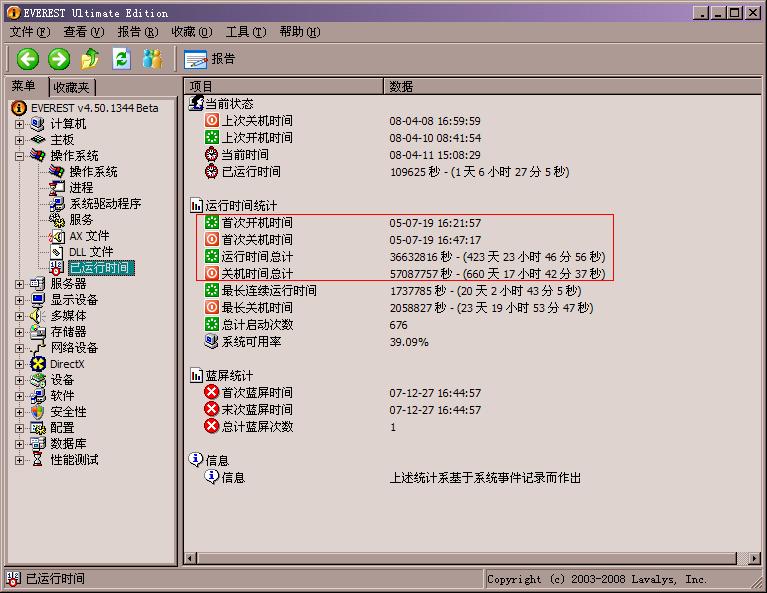Open the 报告(R) menu

tap(138, 32)
